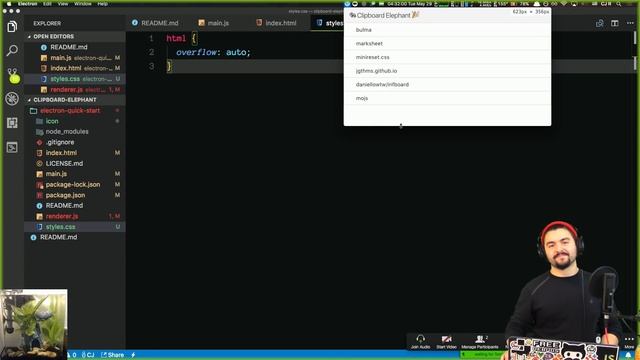Click the CJ account entry in status bar
The image size is (640, 360).
(x=88, y=355)
